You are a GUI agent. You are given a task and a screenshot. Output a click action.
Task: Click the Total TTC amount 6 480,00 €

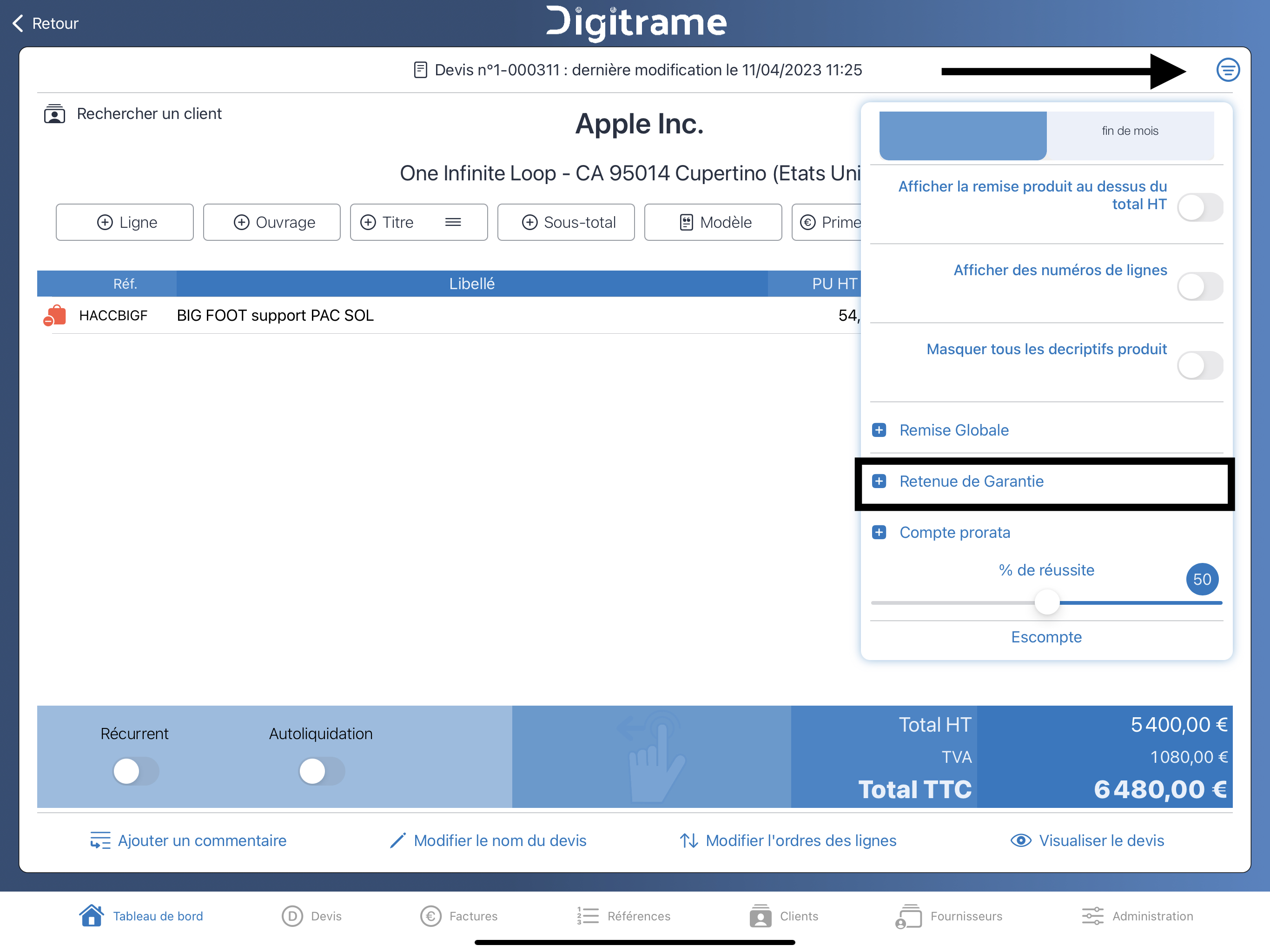(1160, 789)
